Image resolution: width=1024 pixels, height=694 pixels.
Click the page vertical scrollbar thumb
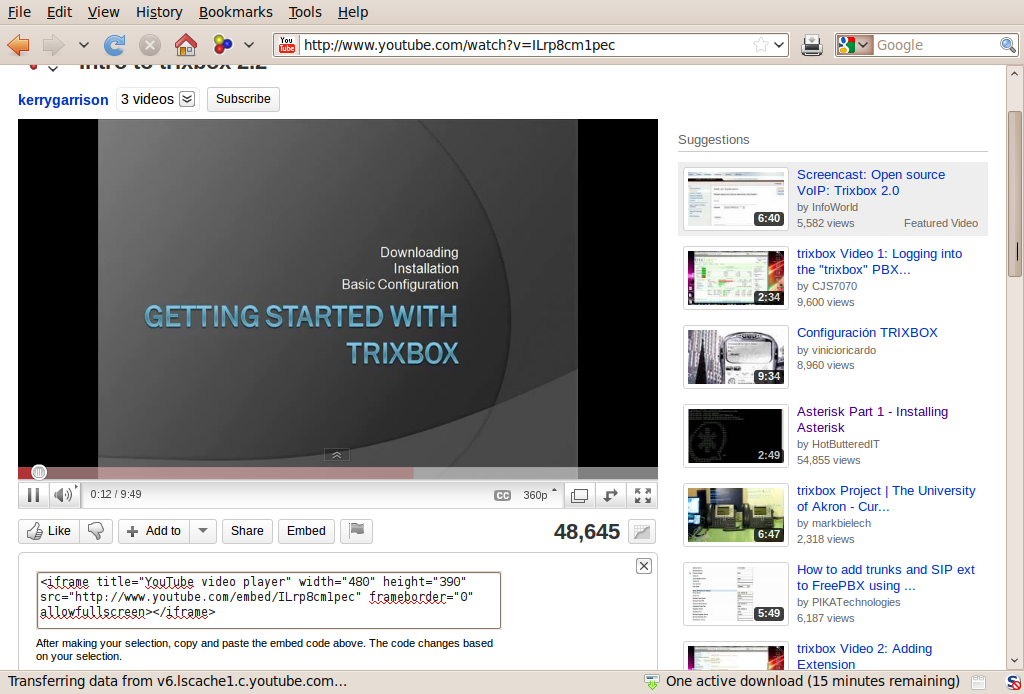pyautogui.click(x=1014, y=194)
